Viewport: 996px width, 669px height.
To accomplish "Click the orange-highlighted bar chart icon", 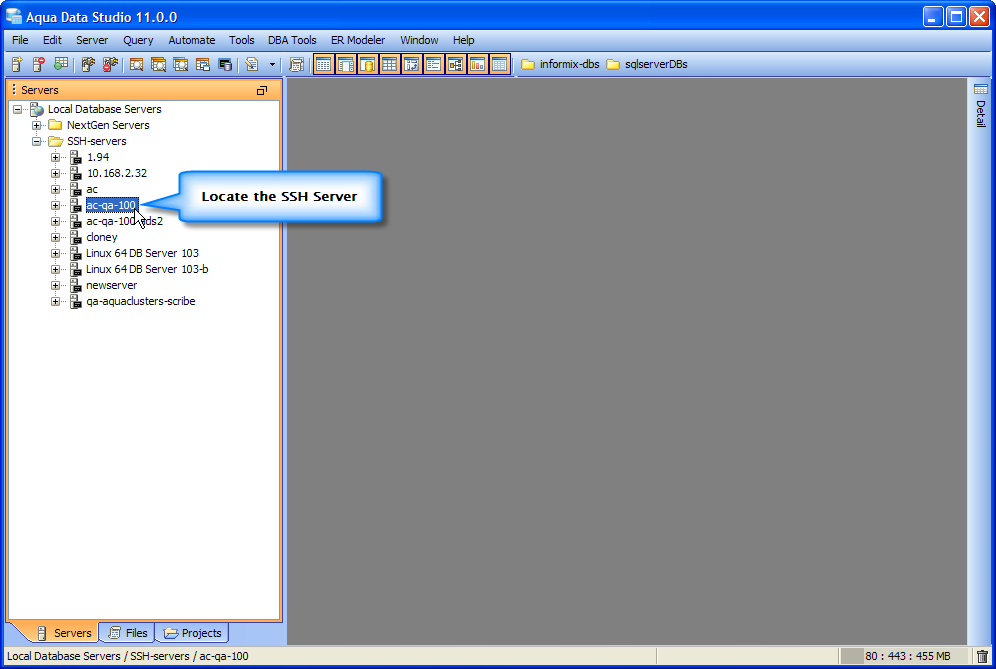I will coord(478,64).
